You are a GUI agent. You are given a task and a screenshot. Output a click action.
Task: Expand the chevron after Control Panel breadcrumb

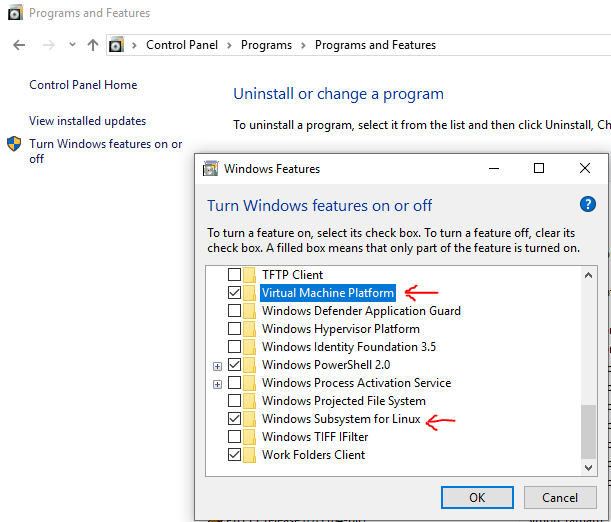tap(230, 45)
